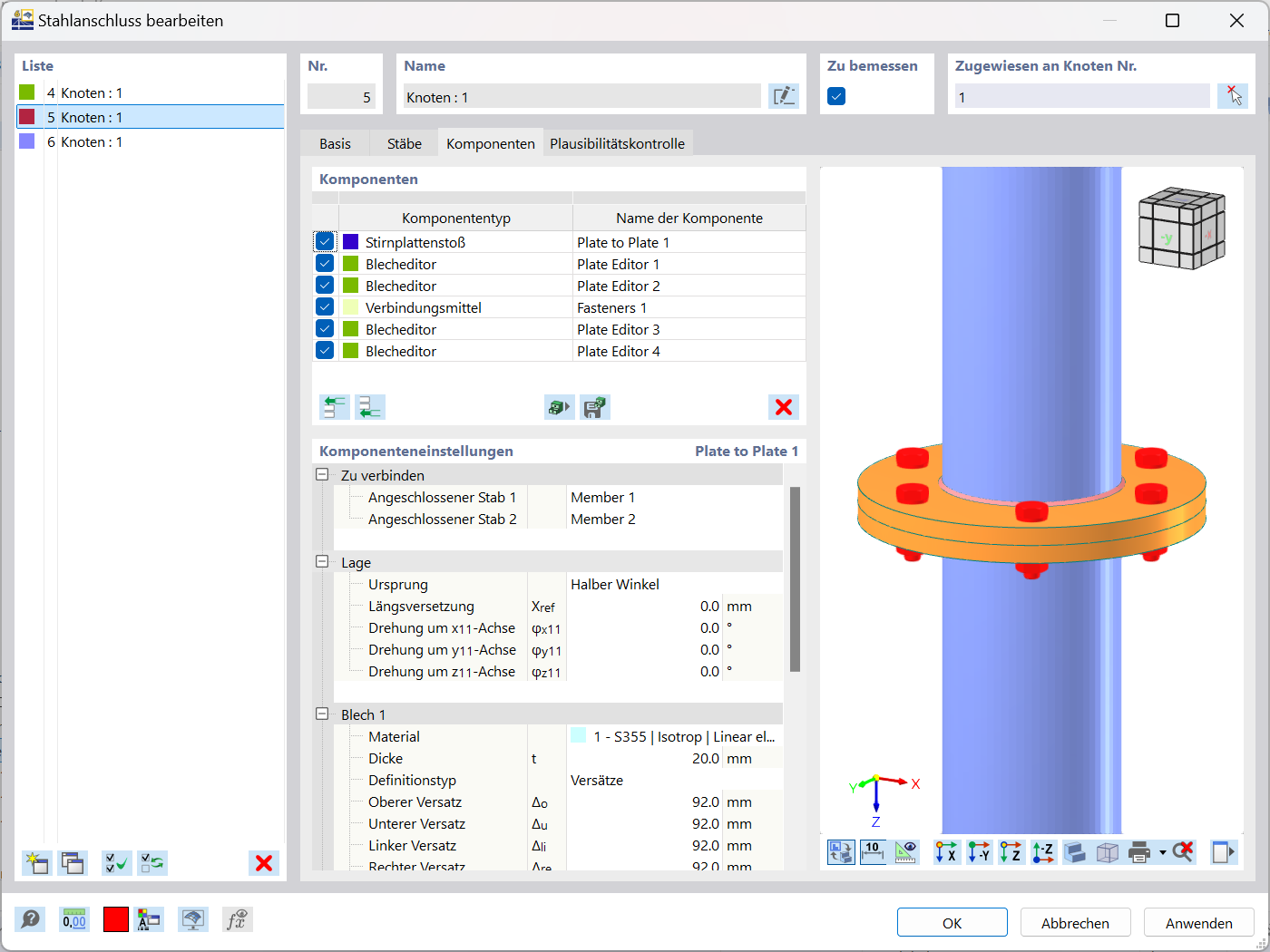Delete the selected joint in Liste with red X
The height and width of the screenshot is (952, 1270).
[264, 863]
